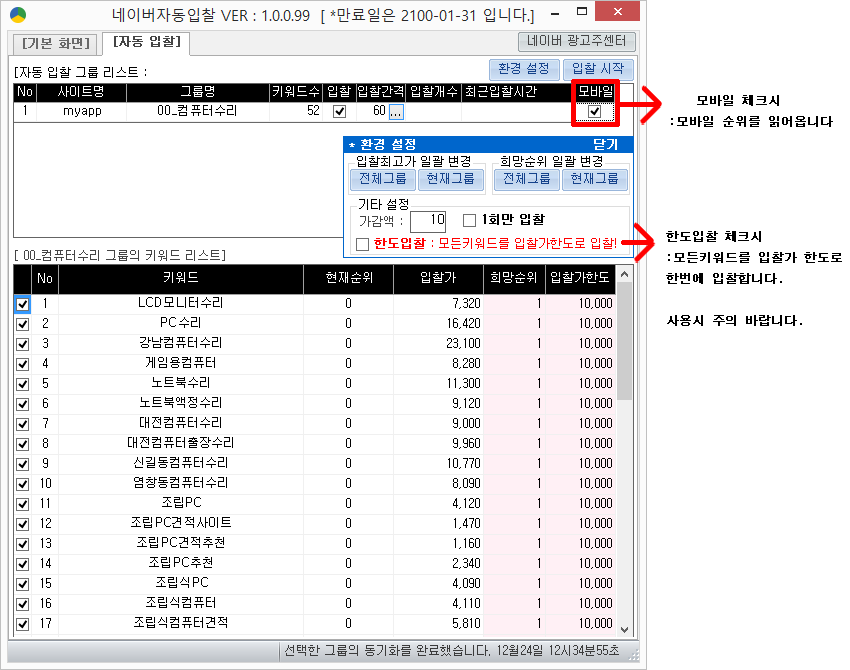Open the bid interval ellipsis button next to 60
This screenshot has width=850, height=670.
pos(396,112)
